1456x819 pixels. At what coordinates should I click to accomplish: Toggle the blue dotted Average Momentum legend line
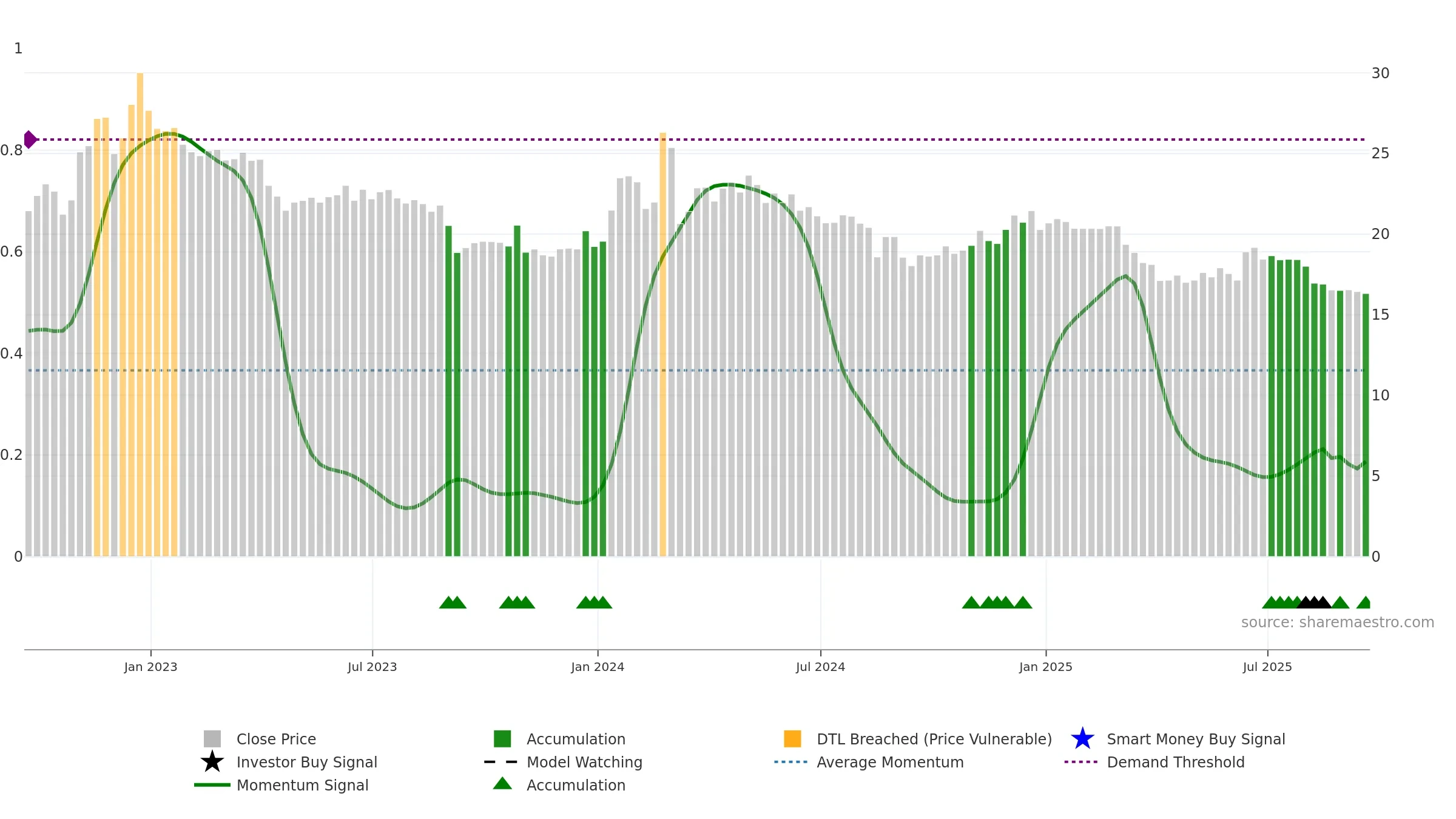pyautogui.click(x=791, y=762)
